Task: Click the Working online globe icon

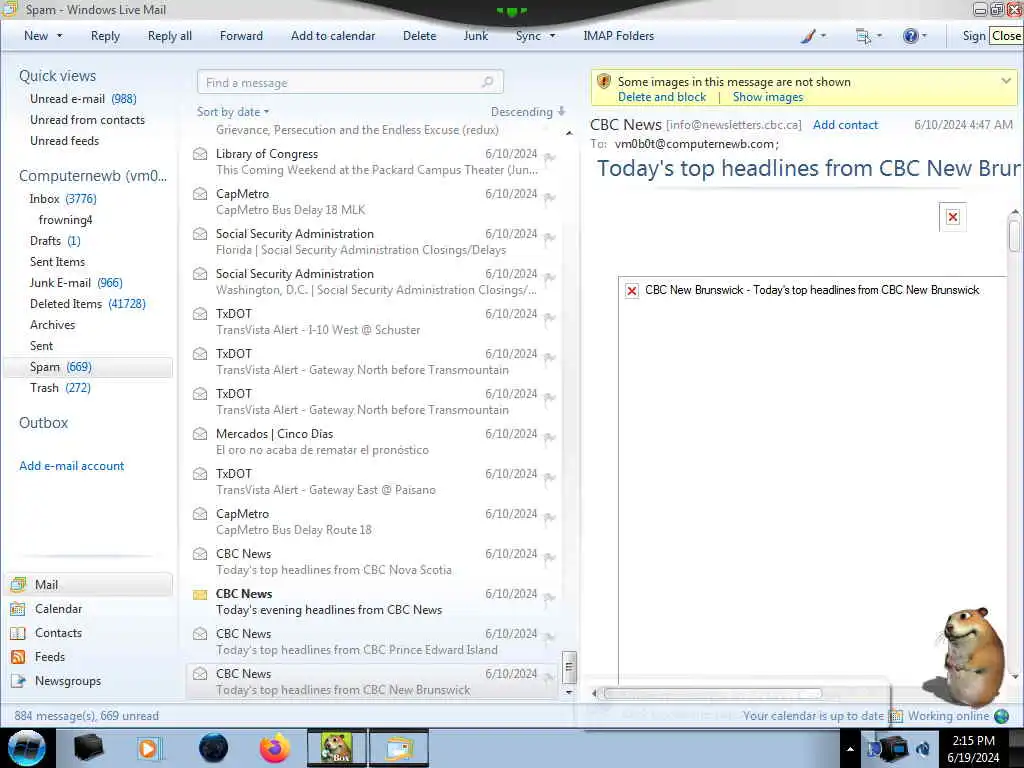Action: click(x=1001, y=716)
